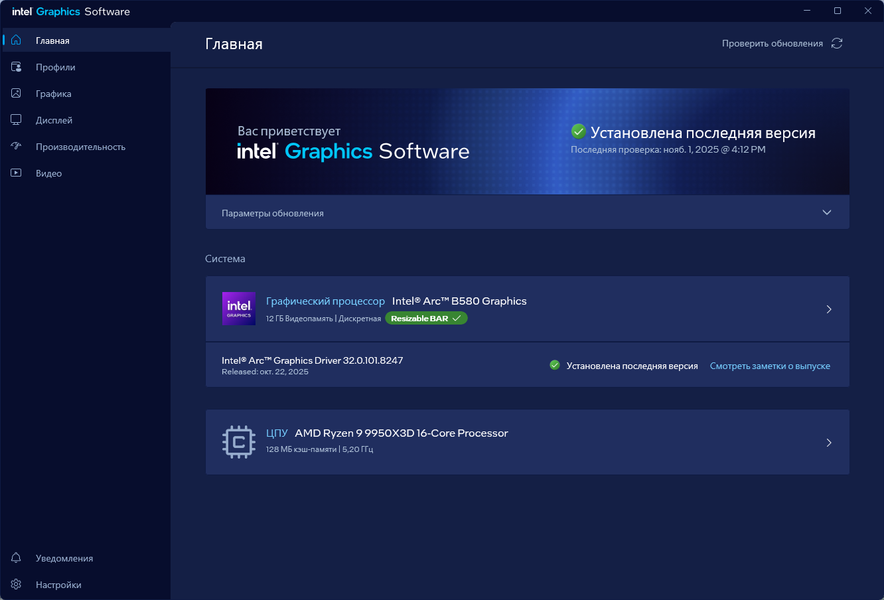The height and width of the screenshot is (600, 884).
Task: Click the Производительность gauge icon
Action: pos(16,146)
